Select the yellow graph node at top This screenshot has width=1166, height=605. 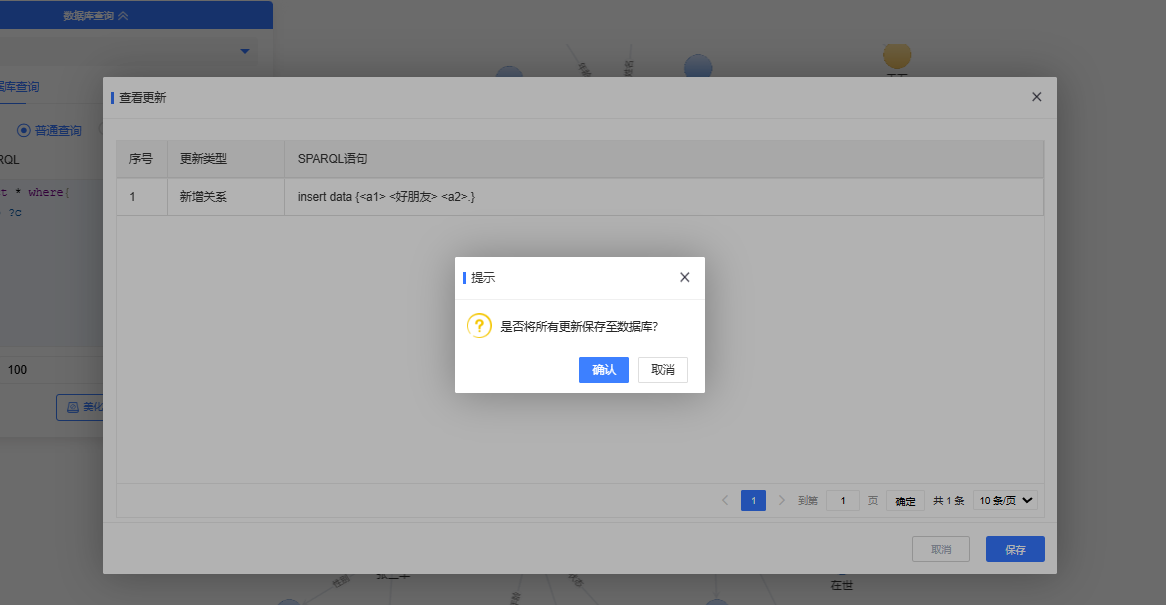(897, 56)
